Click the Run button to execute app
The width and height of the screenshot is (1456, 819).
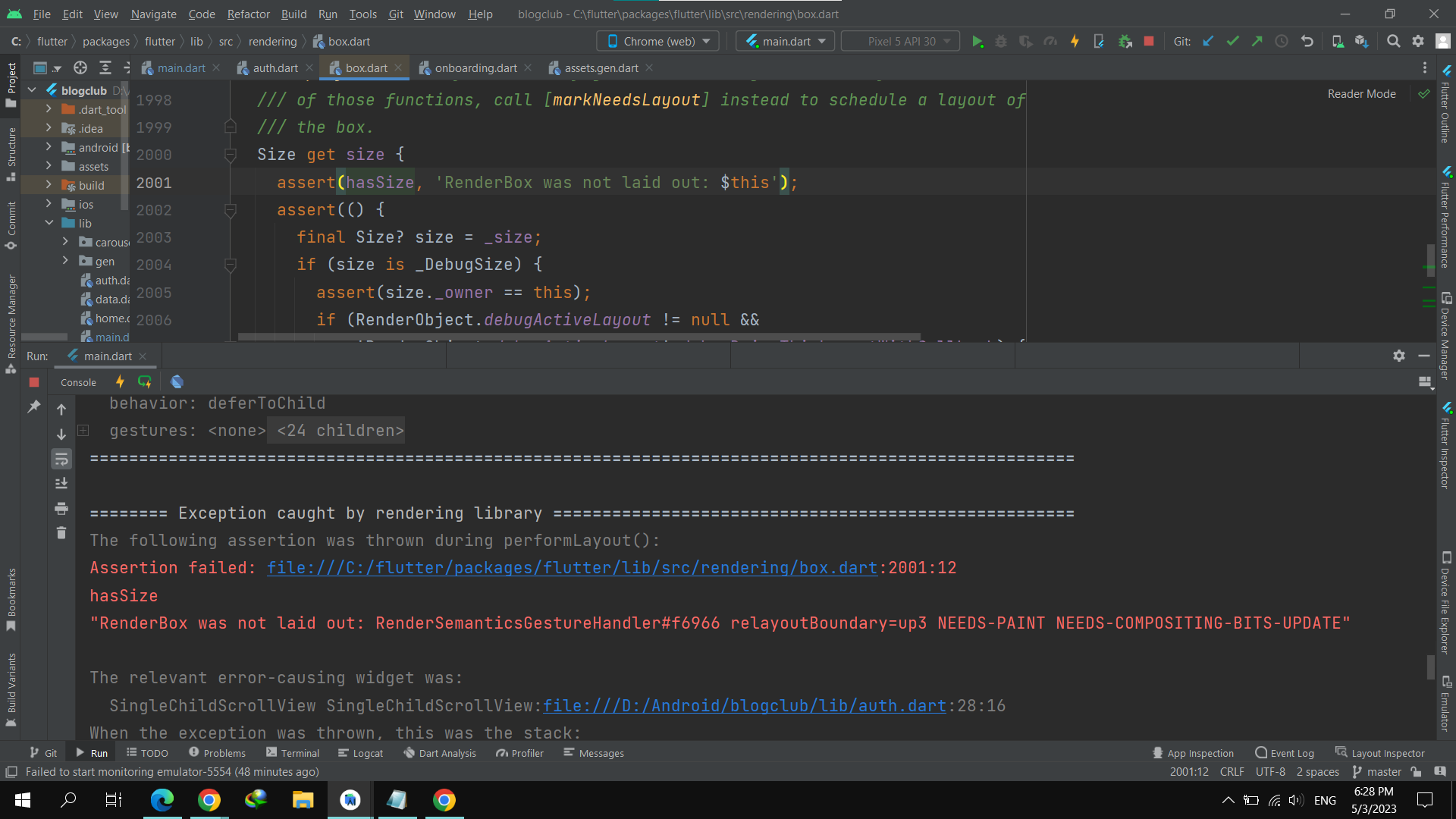tap(977, 41)
